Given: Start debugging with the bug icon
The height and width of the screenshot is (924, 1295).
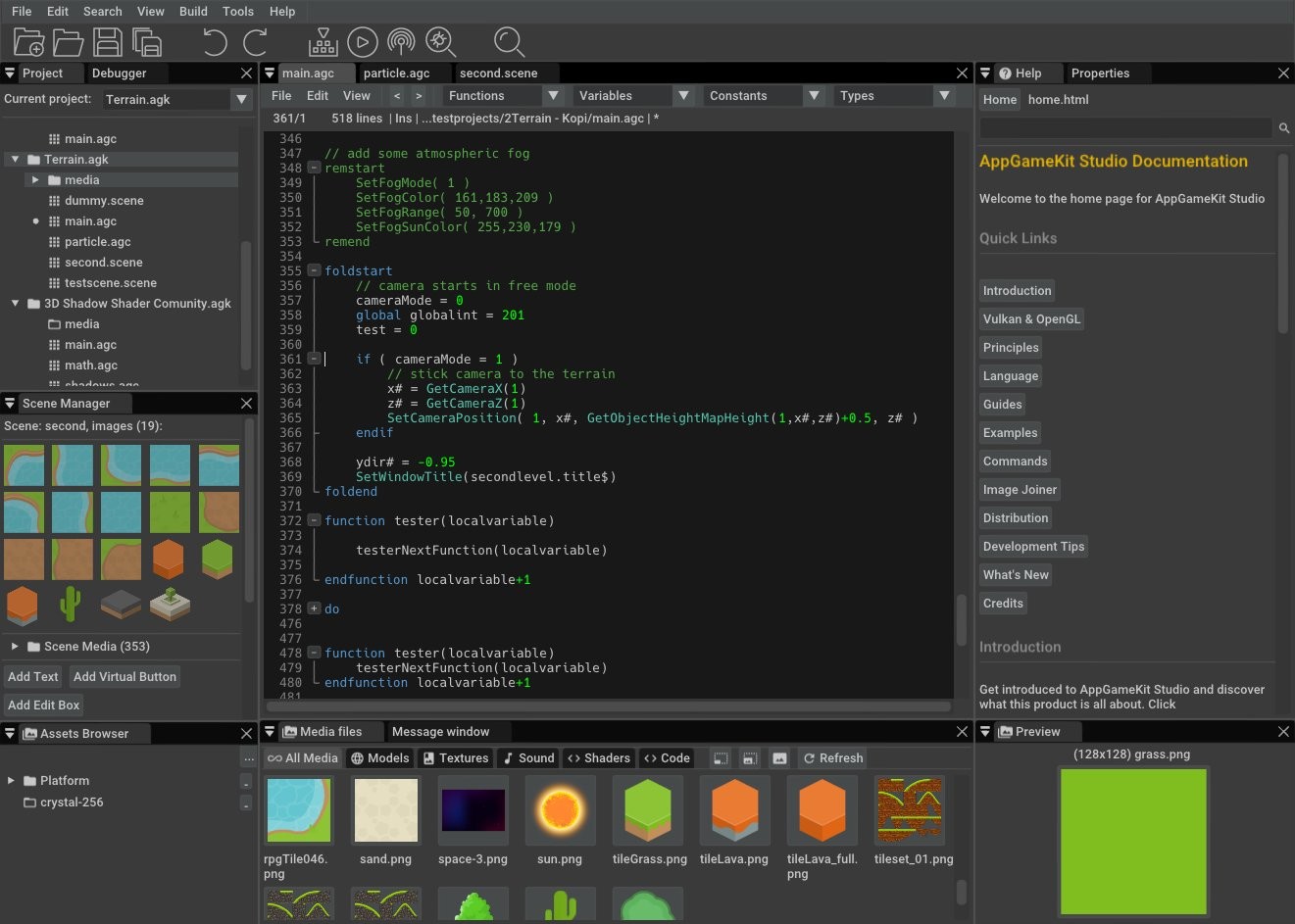Looking at the screenshot, I should pos(440,42).
